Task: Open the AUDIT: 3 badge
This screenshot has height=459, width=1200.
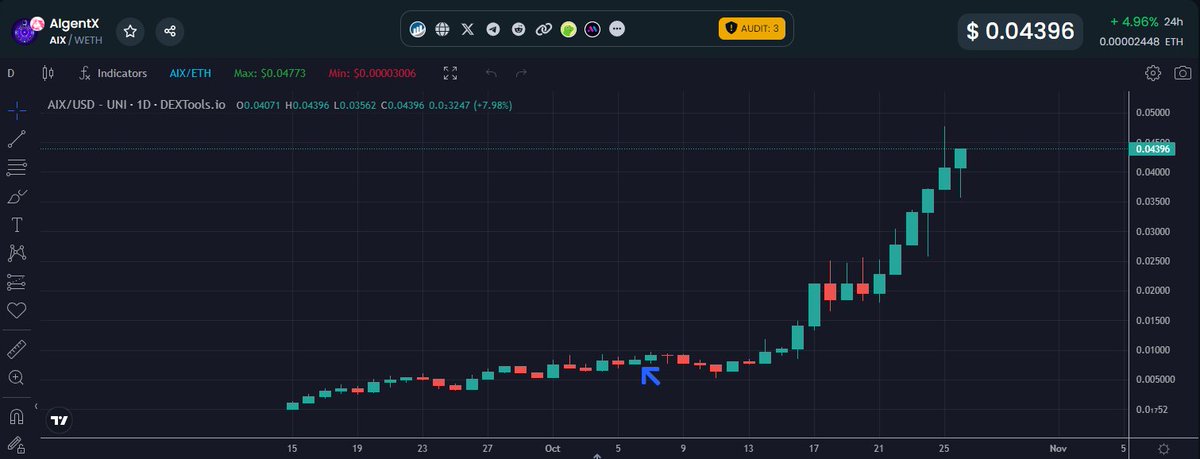Action: 752,28
